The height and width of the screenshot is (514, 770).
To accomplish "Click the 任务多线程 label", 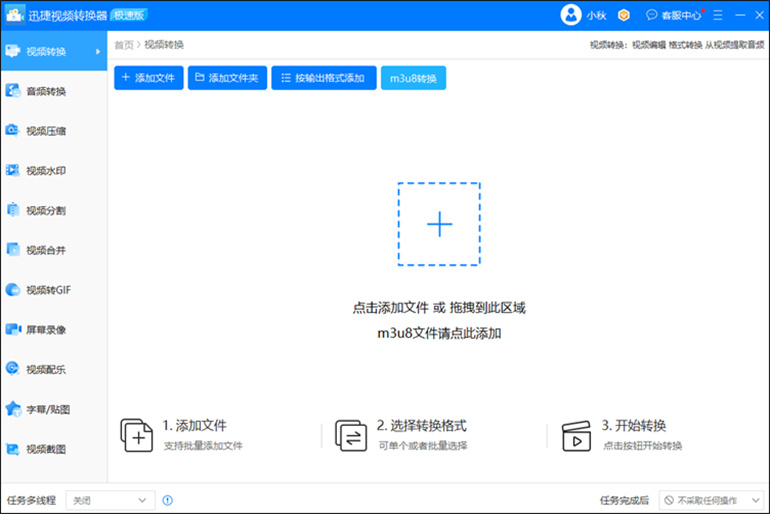I will click(31, 500).
